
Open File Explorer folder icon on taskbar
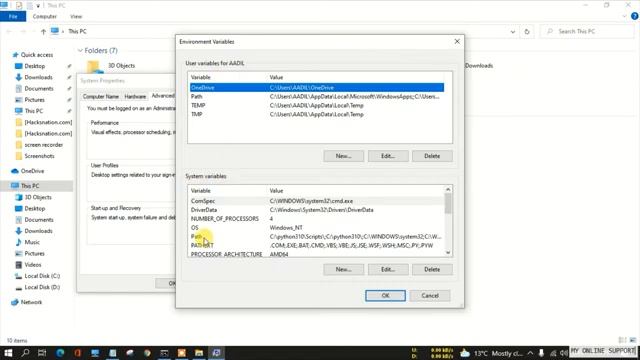(x=199, y=353)
